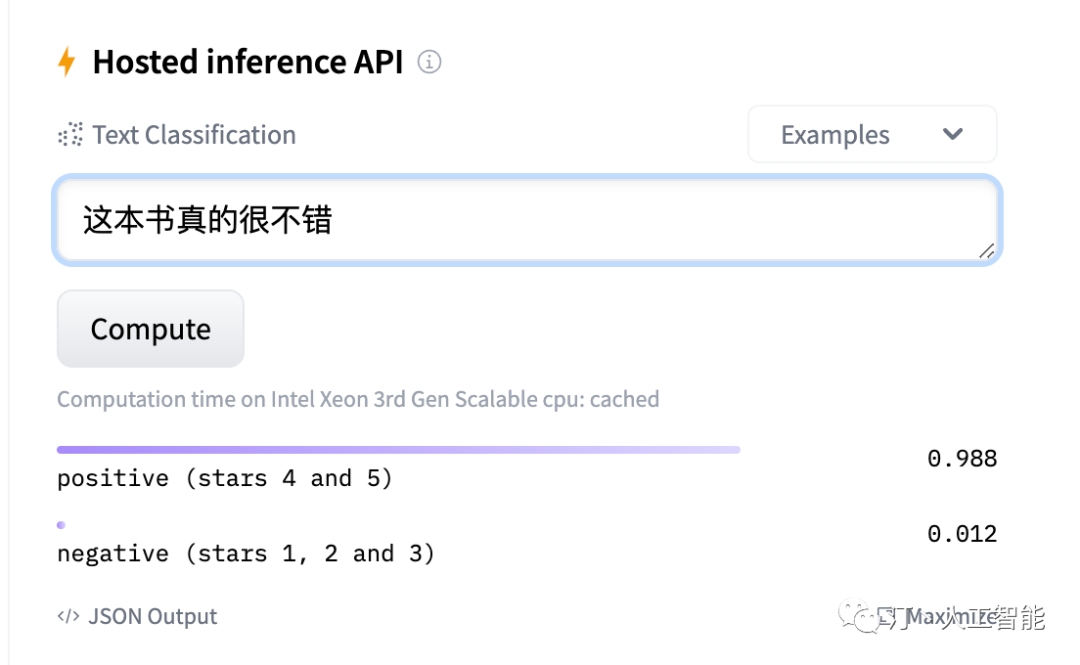Click the textarea resize handle
This screenshot has height=665, width=1080.
[988, 253]
